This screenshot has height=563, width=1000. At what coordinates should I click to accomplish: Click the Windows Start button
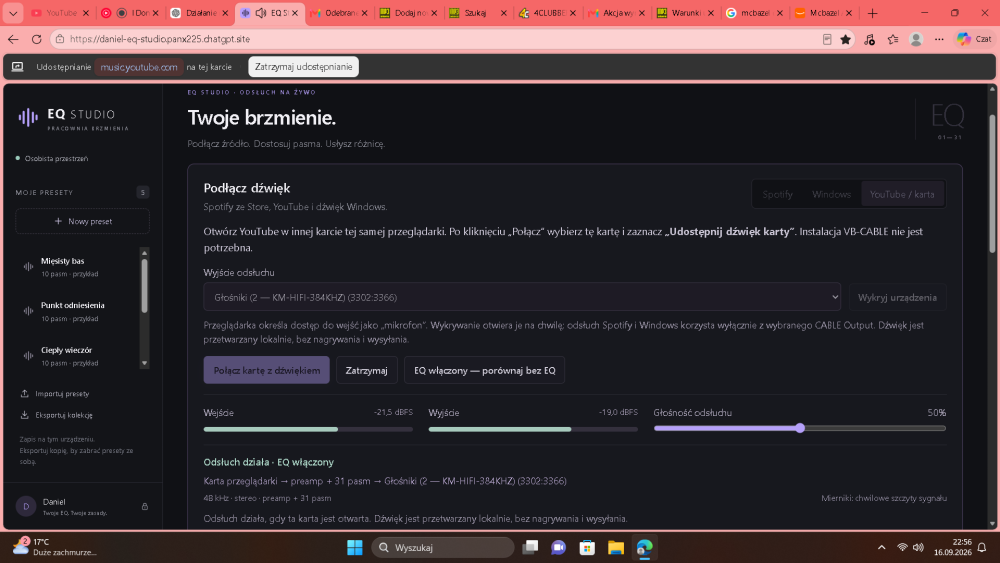[355, 547]
